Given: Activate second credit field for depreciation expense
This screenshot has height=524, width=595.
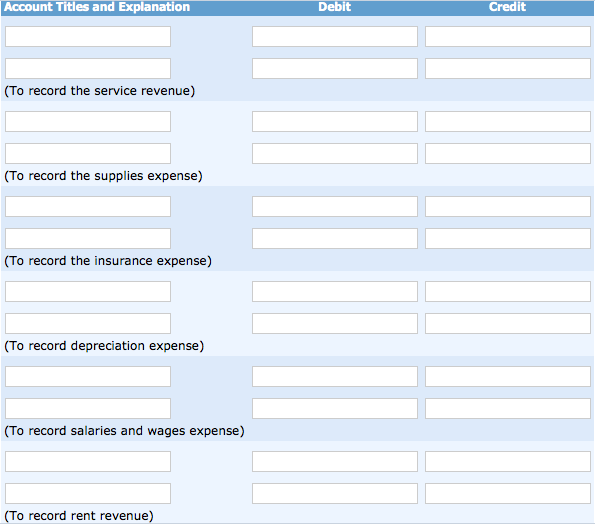Looking at the screenshot, I should coord(508,323).
